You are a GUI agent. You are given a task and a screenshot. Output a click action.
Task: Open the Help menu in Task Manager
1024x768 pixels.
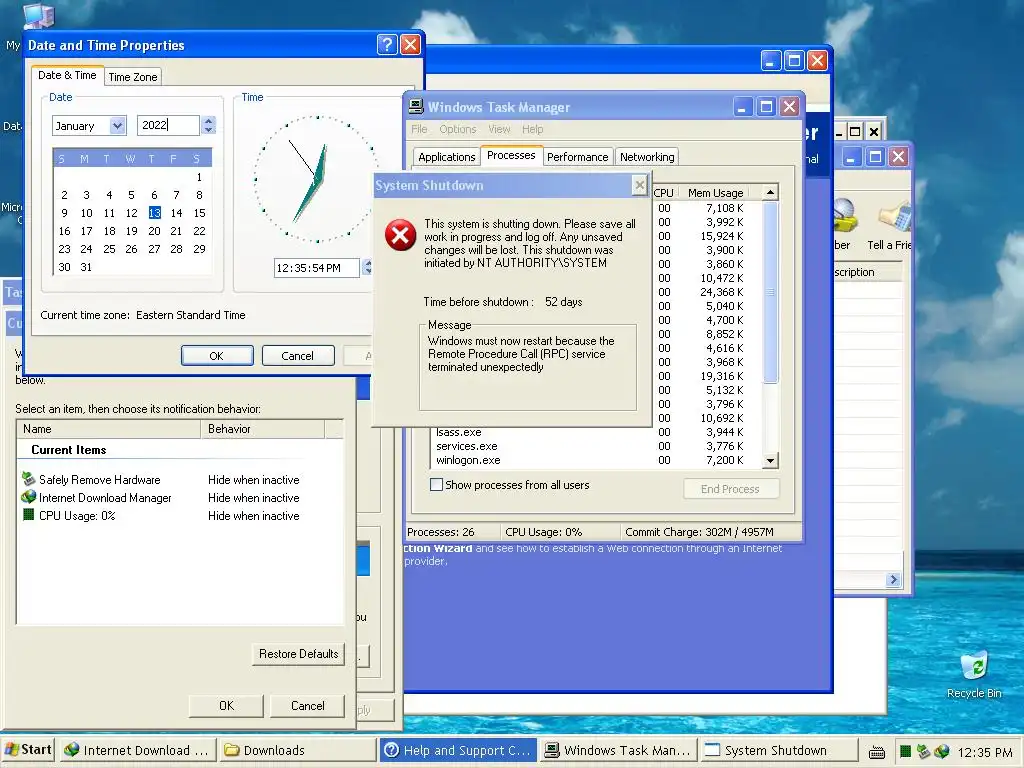pos(532,129)
